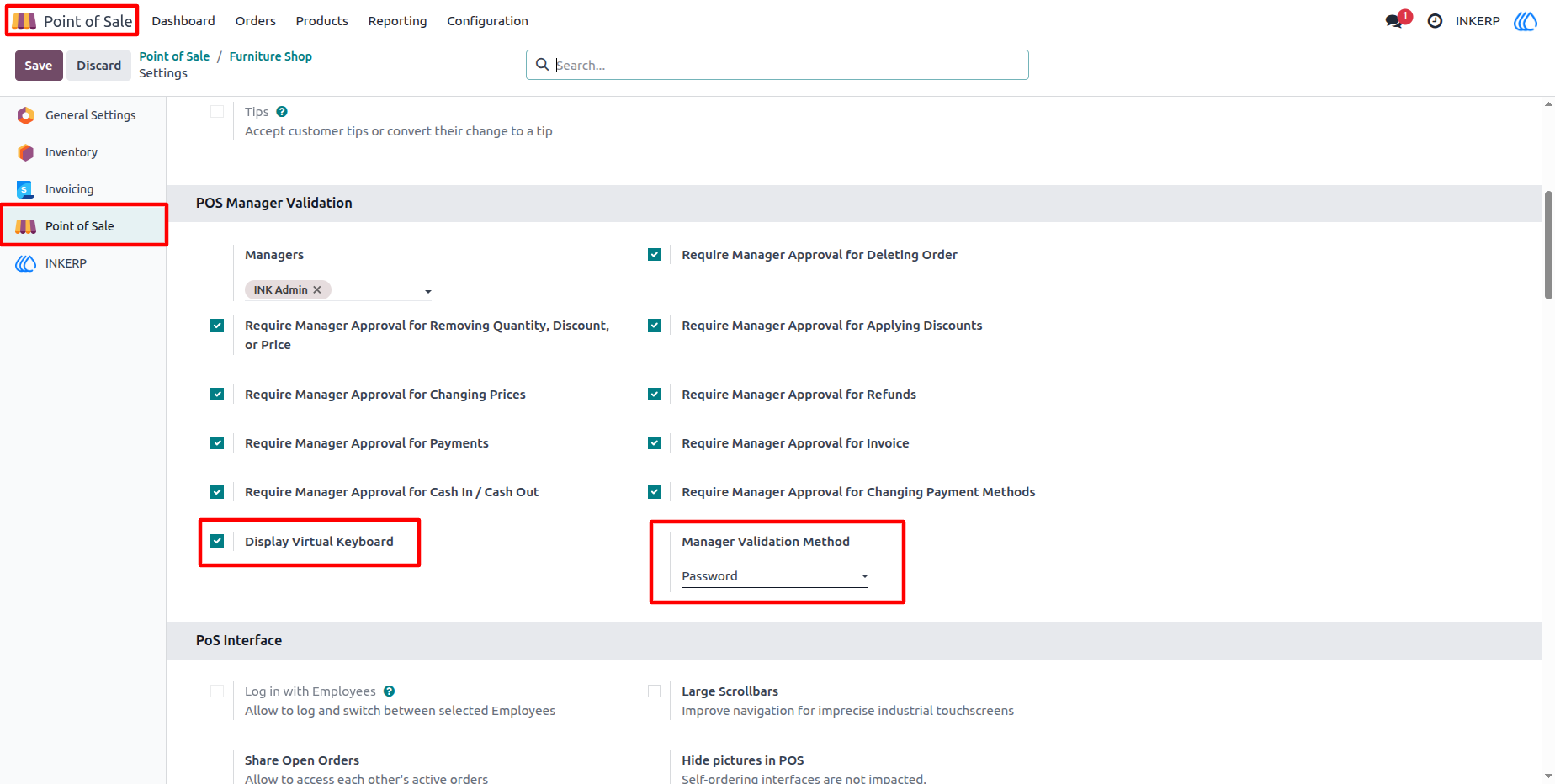
Task: Open INKERP settings in the sidebar
Action: click(82, 263)
